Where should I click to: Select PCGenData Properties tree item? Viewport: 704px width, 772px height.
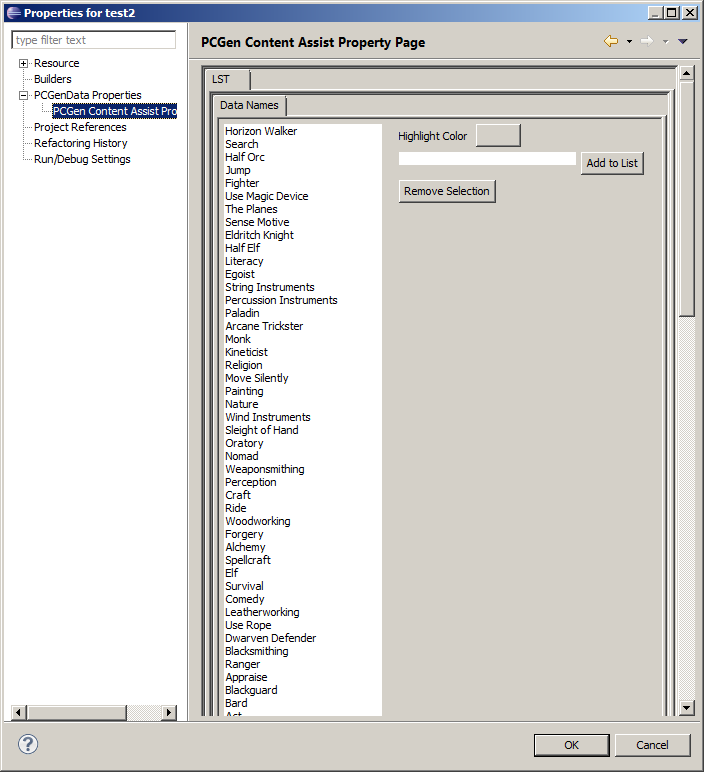click(x=88, y=95)
